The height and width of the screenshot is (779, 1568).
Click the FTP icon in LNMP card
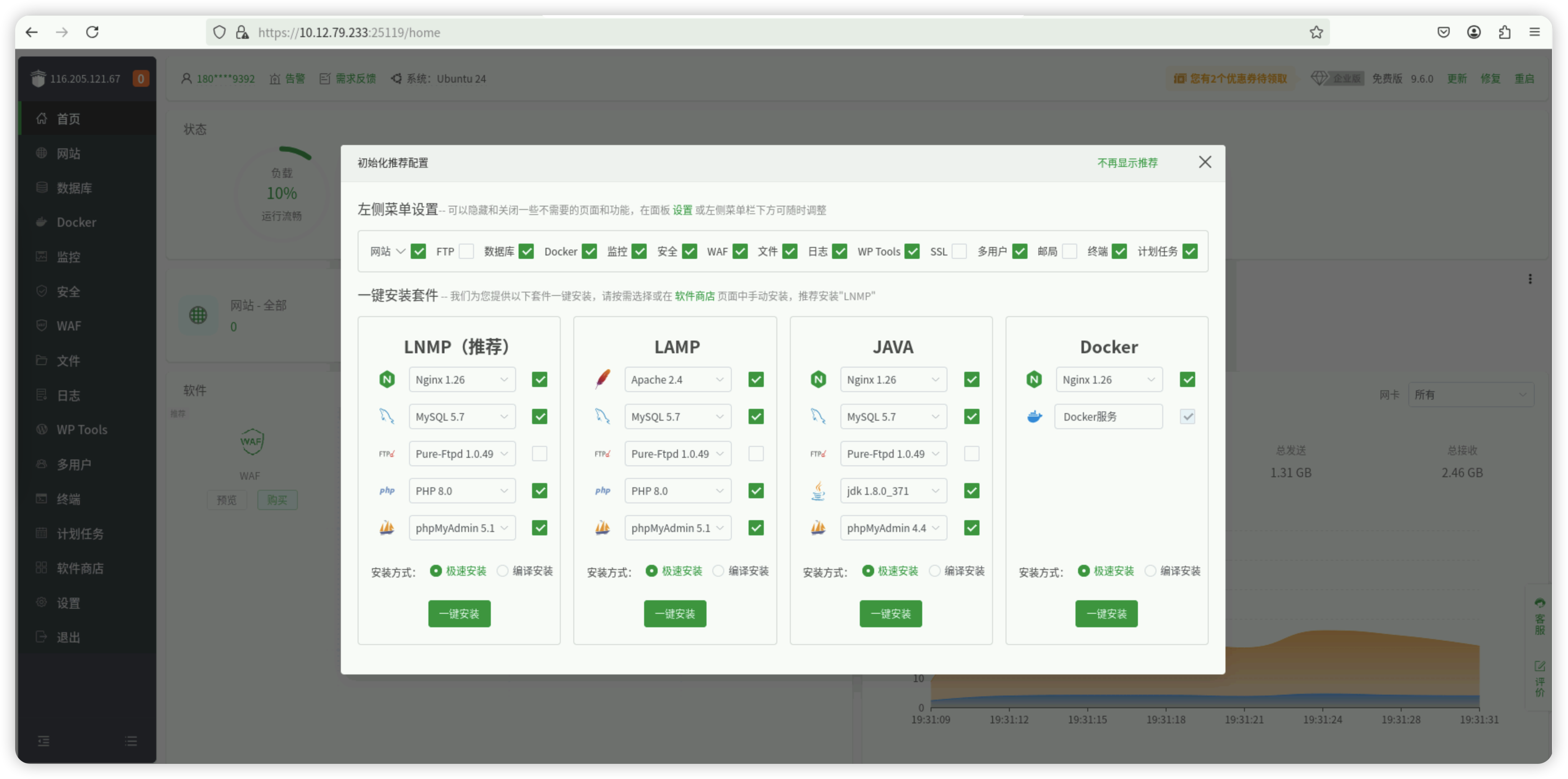[x=386, y=454]
